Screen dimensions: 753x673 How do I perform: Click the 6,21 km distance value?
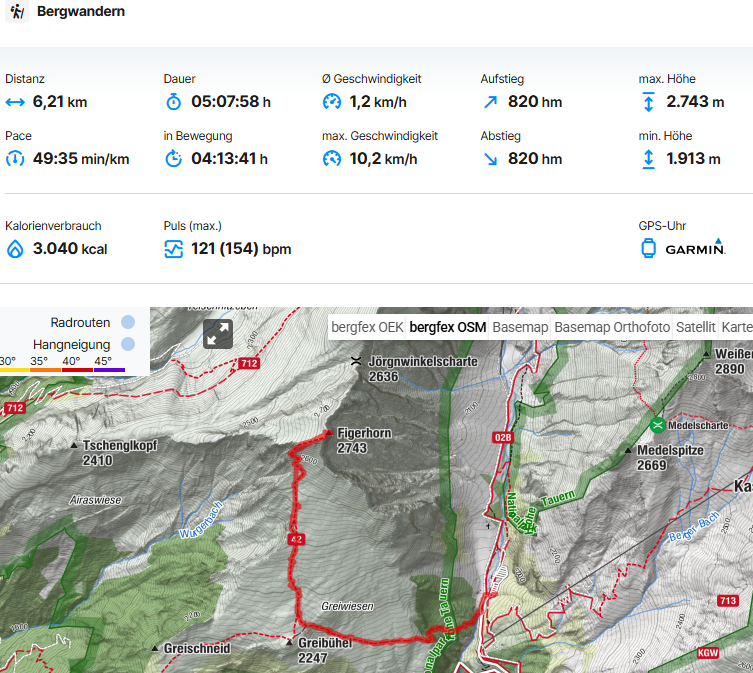click(x=60, y=102)
